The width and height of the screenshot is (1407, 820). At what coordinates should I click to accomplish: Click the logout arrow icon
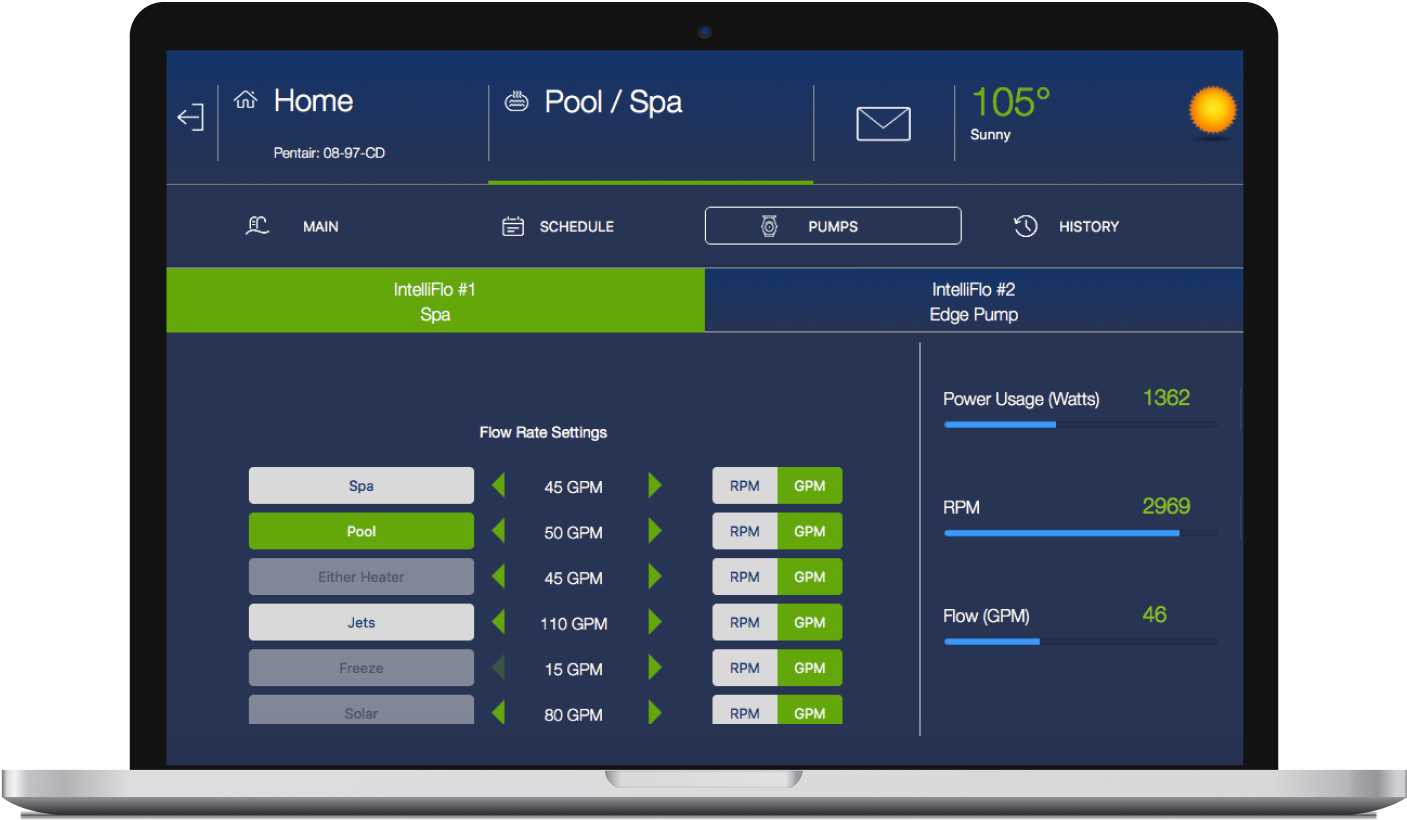click(190, 117)
